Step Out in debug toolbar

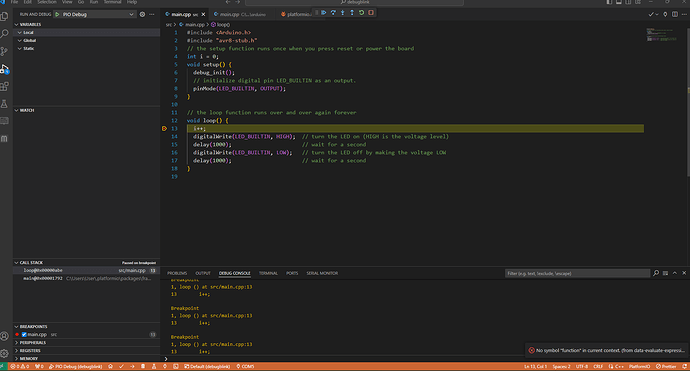point(352,13)
